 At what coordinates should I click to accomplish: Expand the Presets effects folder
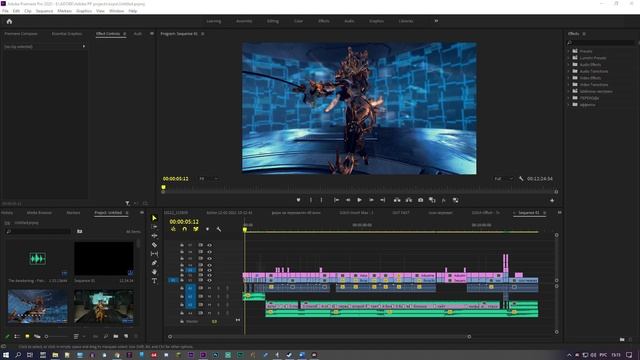click(x=569, y=51)
